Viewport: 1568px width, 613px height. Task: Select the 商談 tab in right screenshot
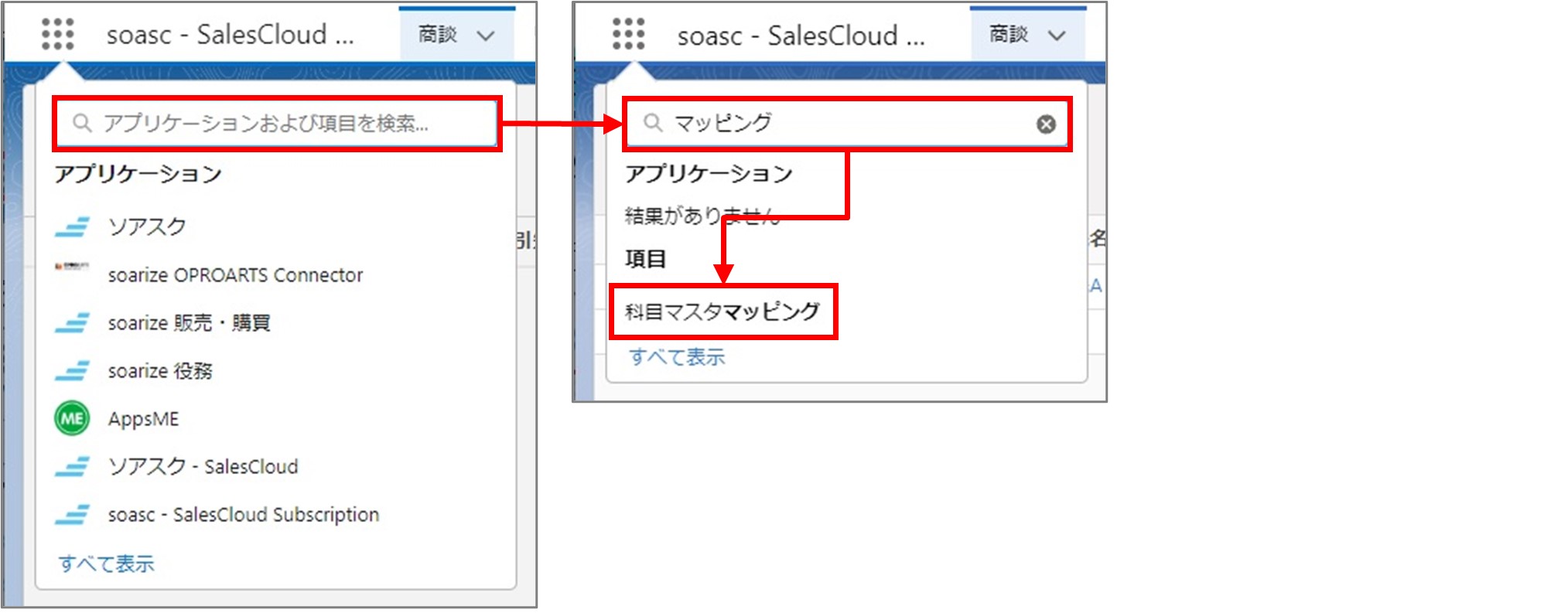click(1009, 35)
